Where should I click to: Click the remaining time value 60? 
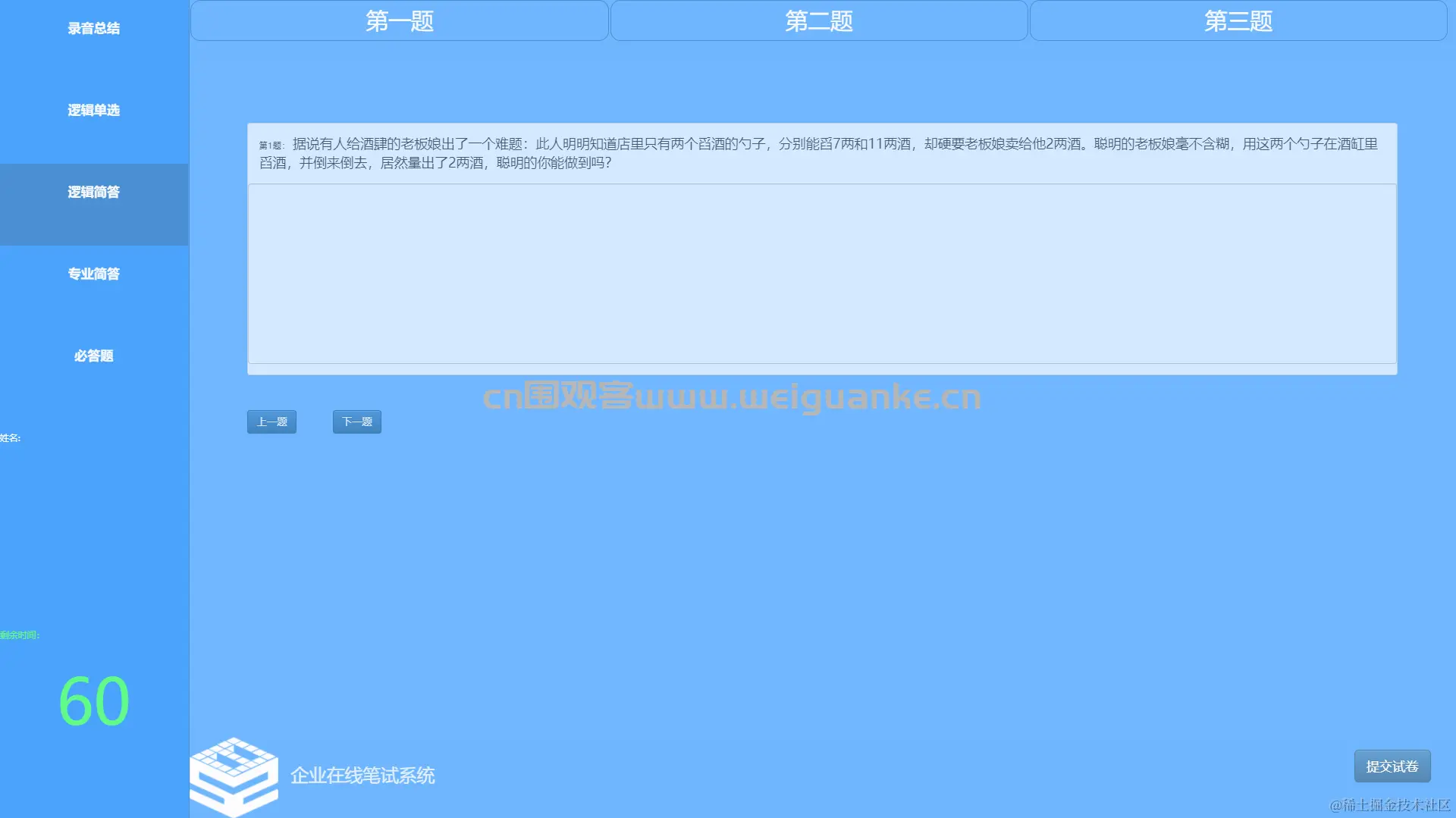coord(94,701)
